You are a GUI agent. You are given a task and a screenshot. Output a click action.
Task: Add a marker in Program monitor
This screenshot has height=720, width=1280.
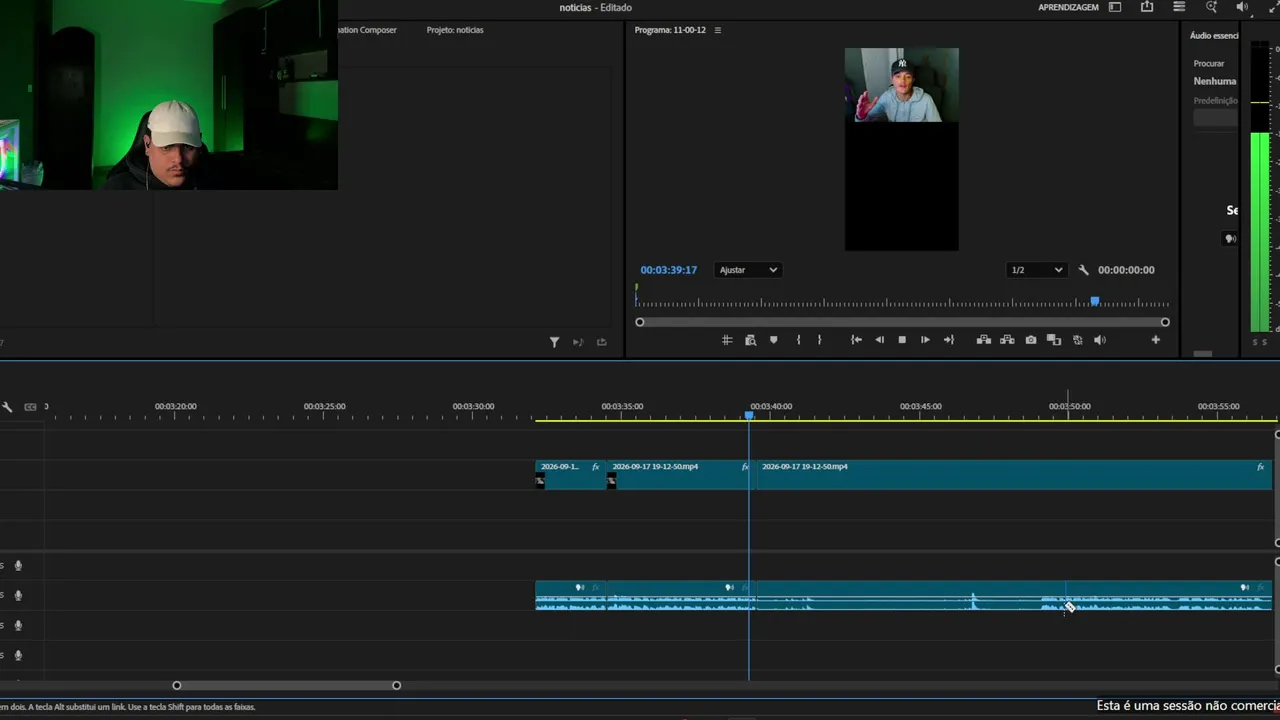pos(773,340)
